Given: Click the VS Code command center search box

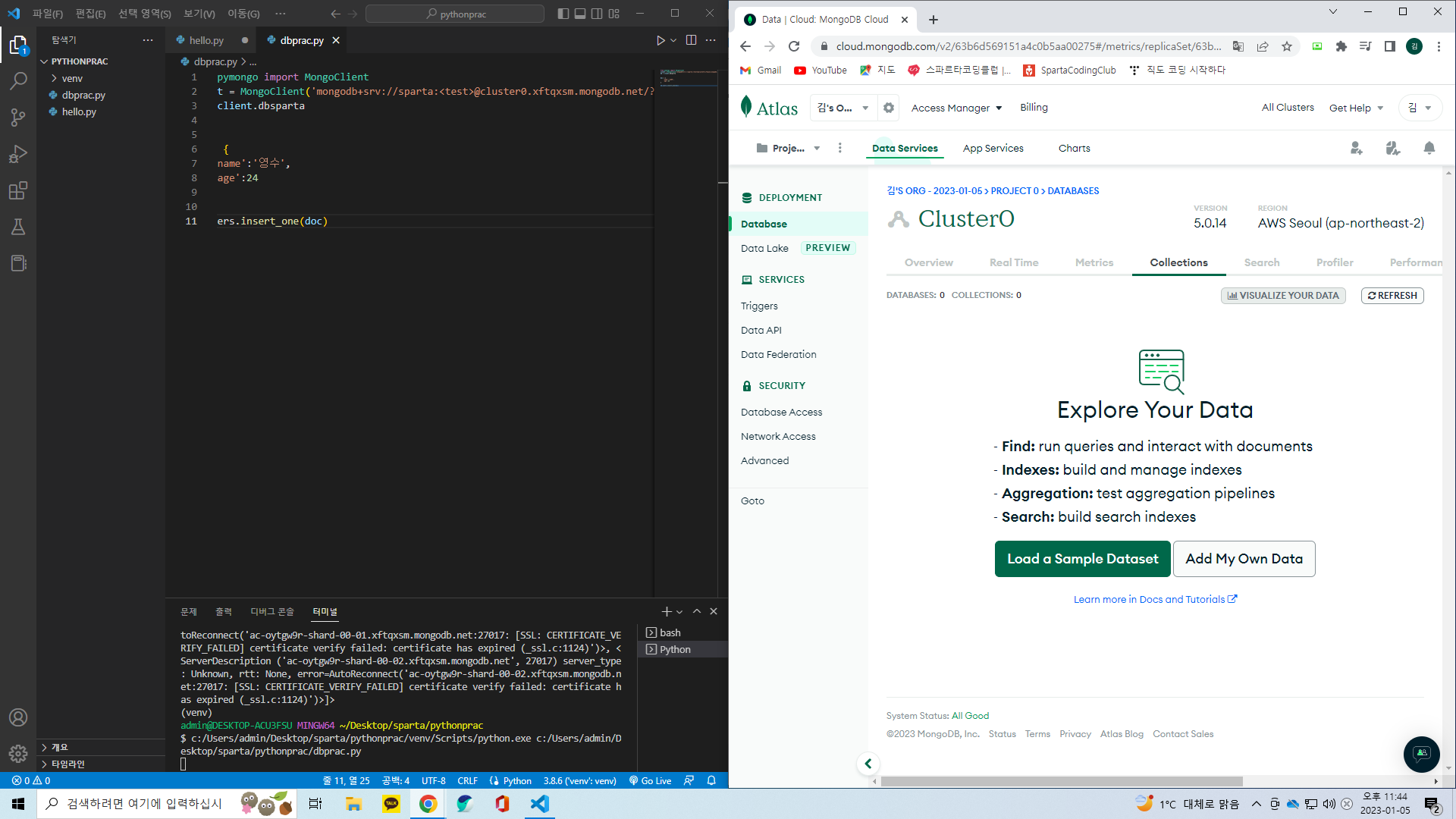Looking at the screenshot, I should click(455, 14).
